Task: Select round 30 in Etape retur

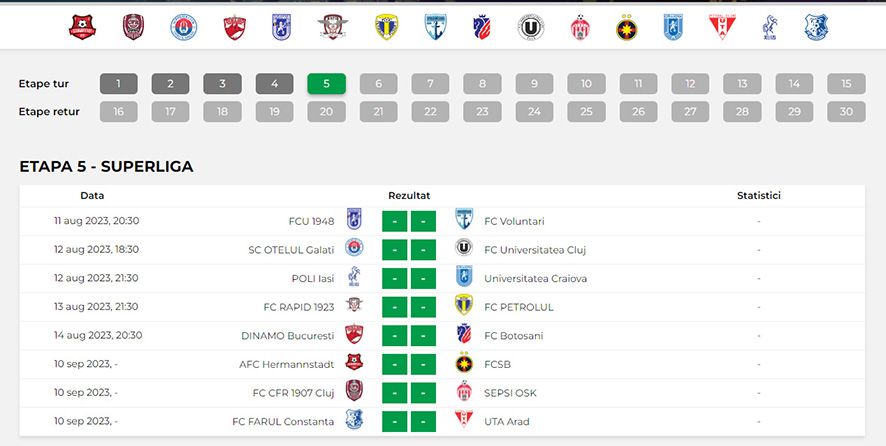Action: point(846,112)
